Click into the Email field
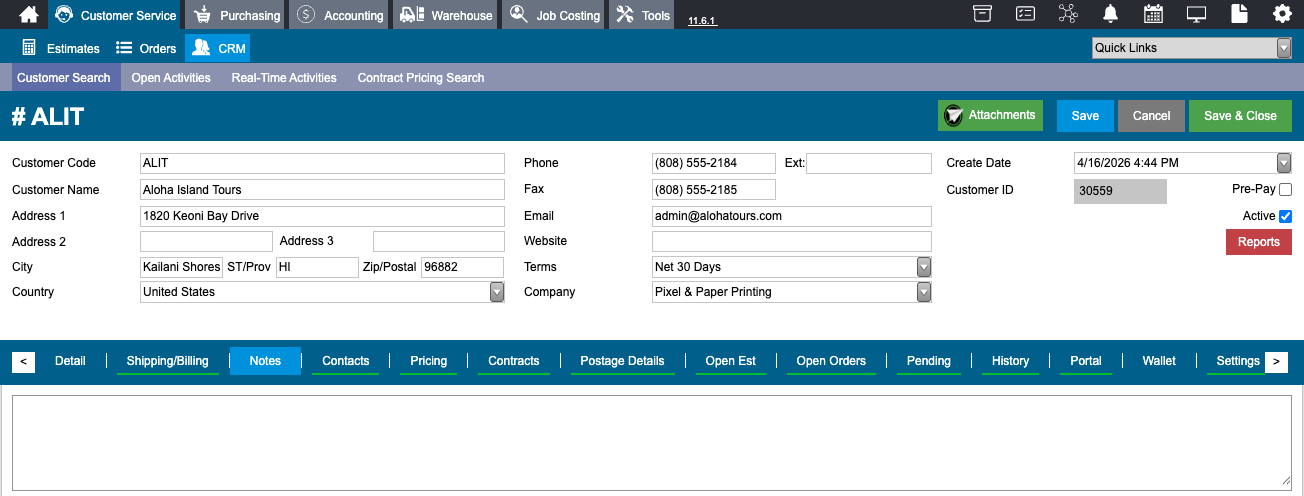 [x=792, y=216]
